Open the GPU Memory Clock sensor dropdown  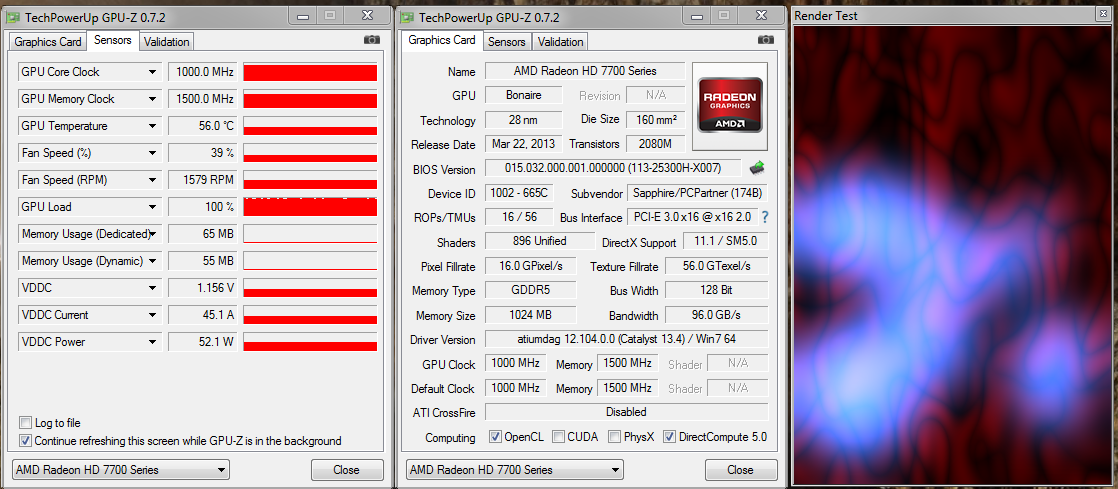pos(152,99)
